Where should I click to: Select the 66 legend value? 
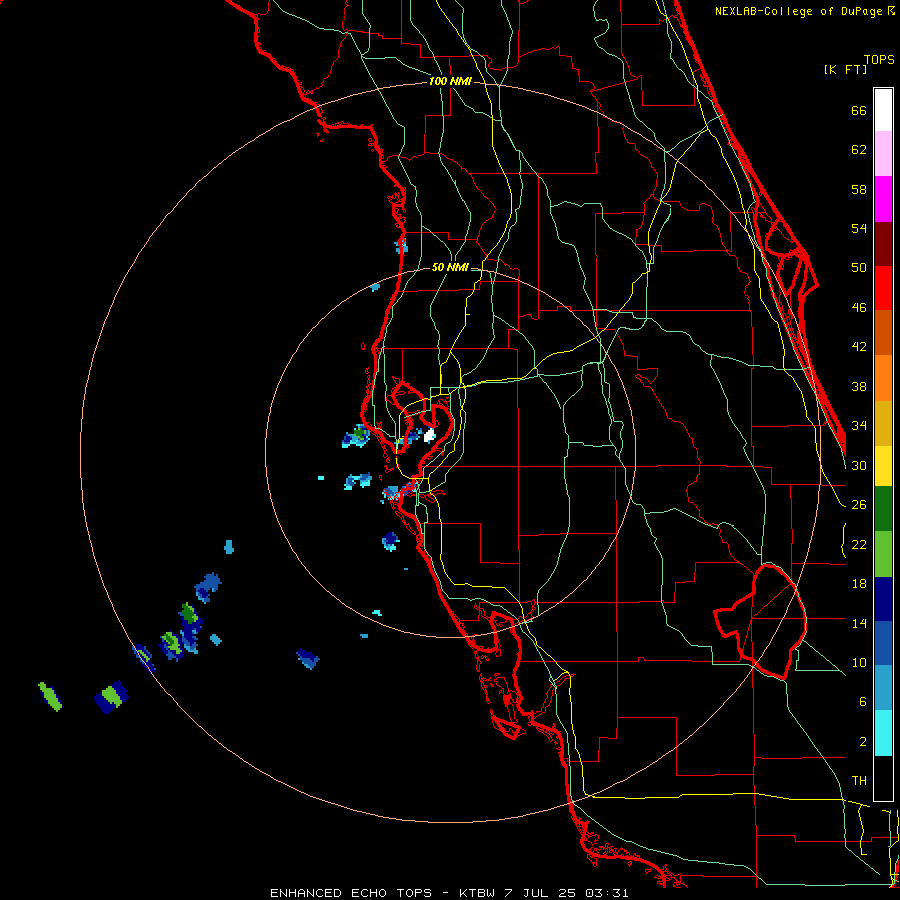point(859,110)
